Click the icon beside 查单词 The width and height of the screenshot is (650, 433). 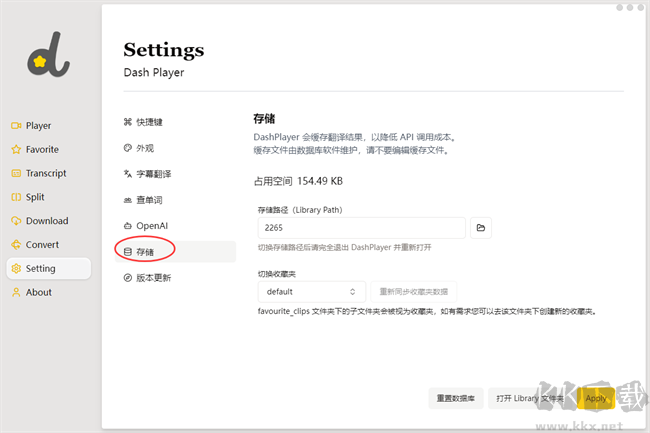pyautogui.click(x=128, y=200)
